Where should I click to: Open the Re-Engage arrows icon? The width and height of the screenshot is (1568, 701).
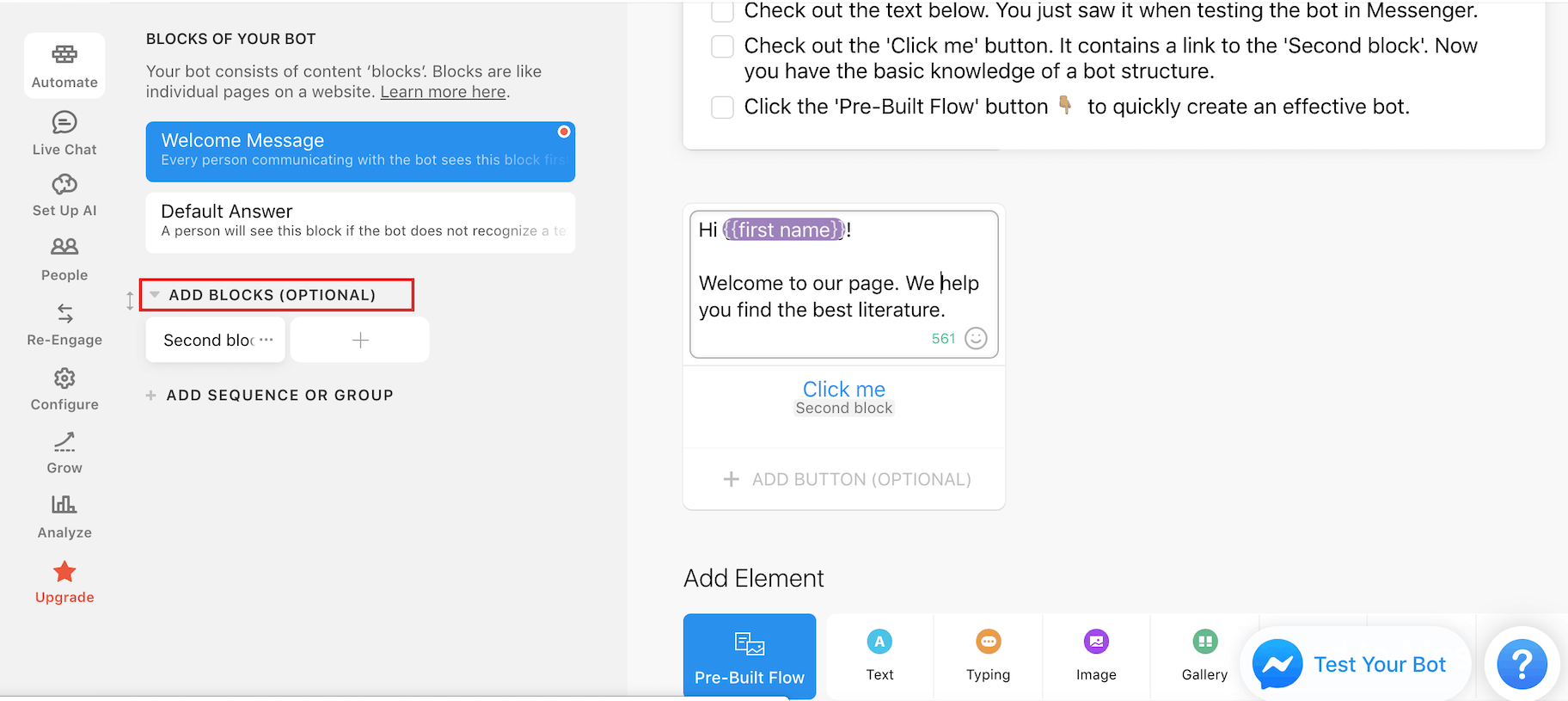[x=64, y=312]
